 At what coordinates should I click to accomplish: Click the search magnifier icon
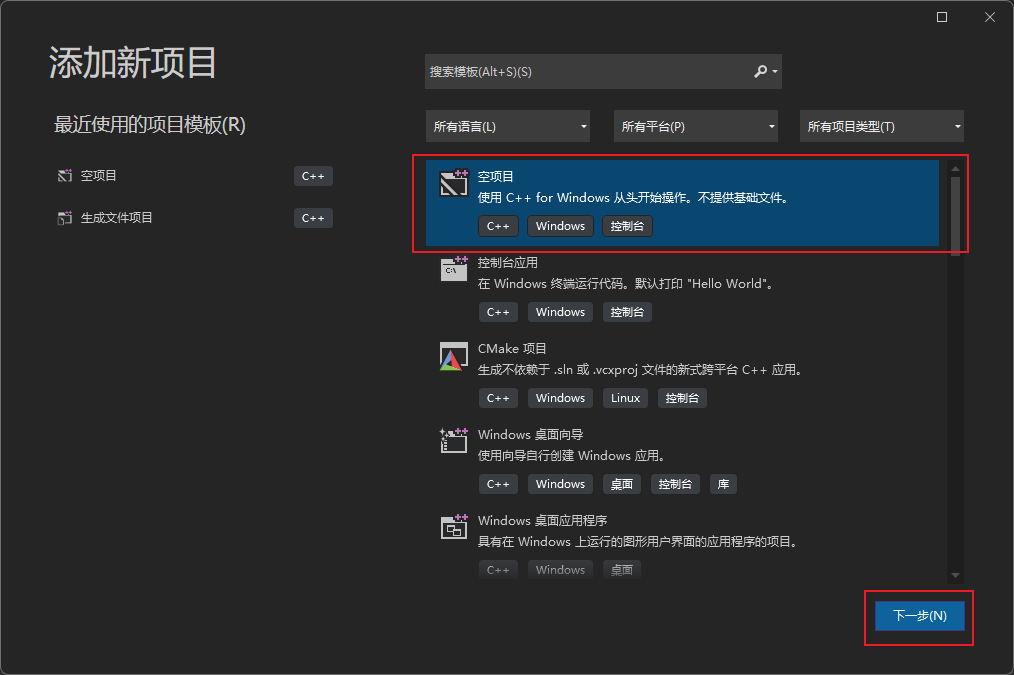tap(761, 72)
